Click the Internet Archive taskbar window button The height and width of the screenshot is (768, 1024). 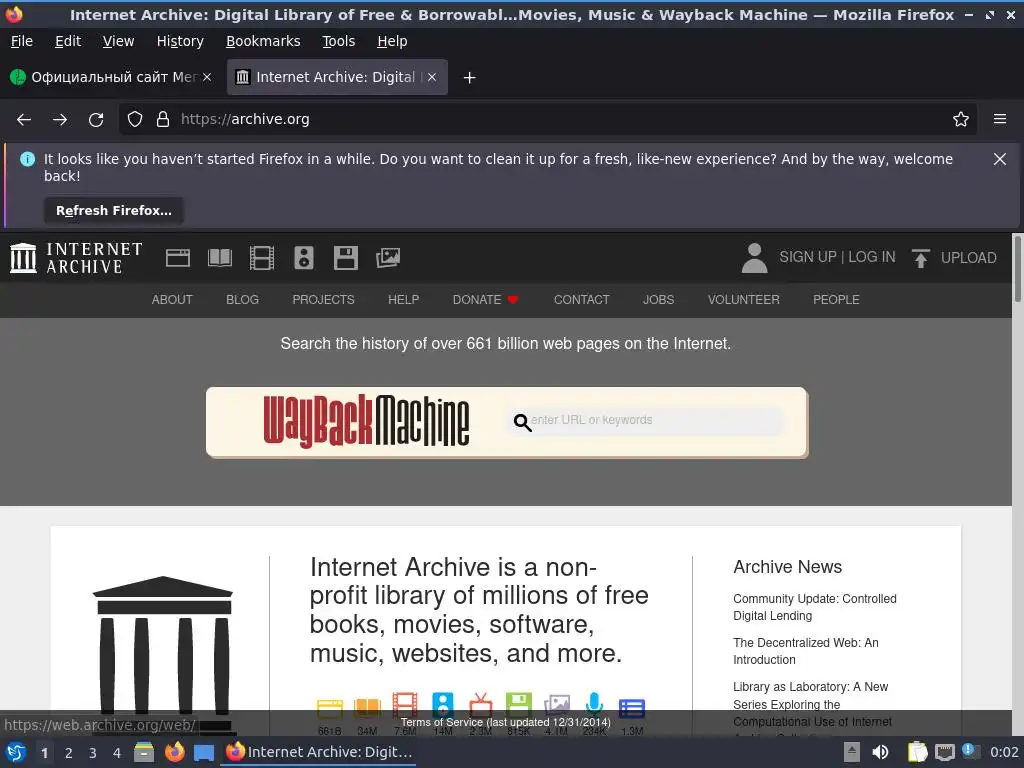tap(319, 752)
